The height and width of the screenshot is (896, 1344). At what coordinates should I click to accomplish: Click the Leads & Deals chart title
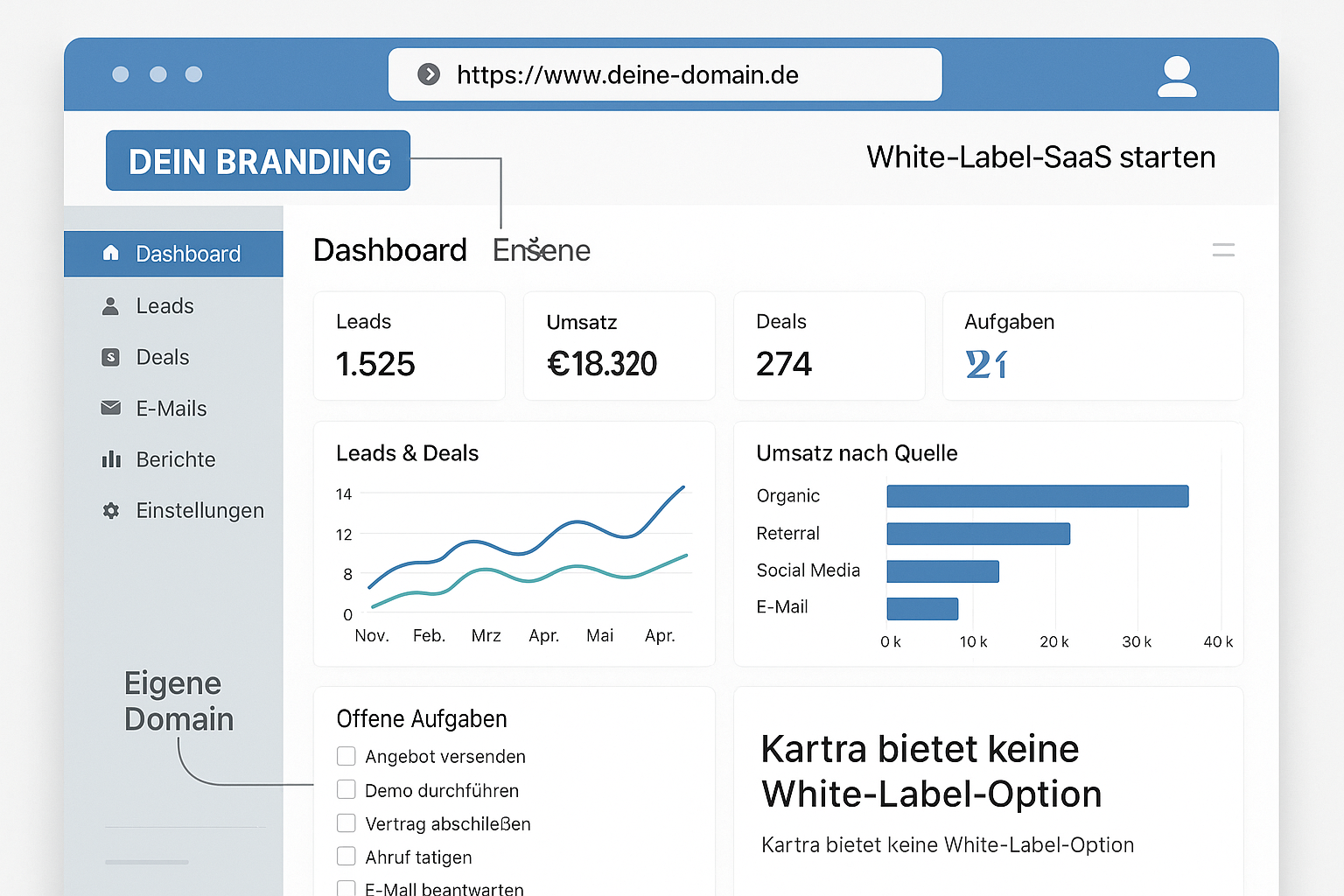click(x=408, y=453)
